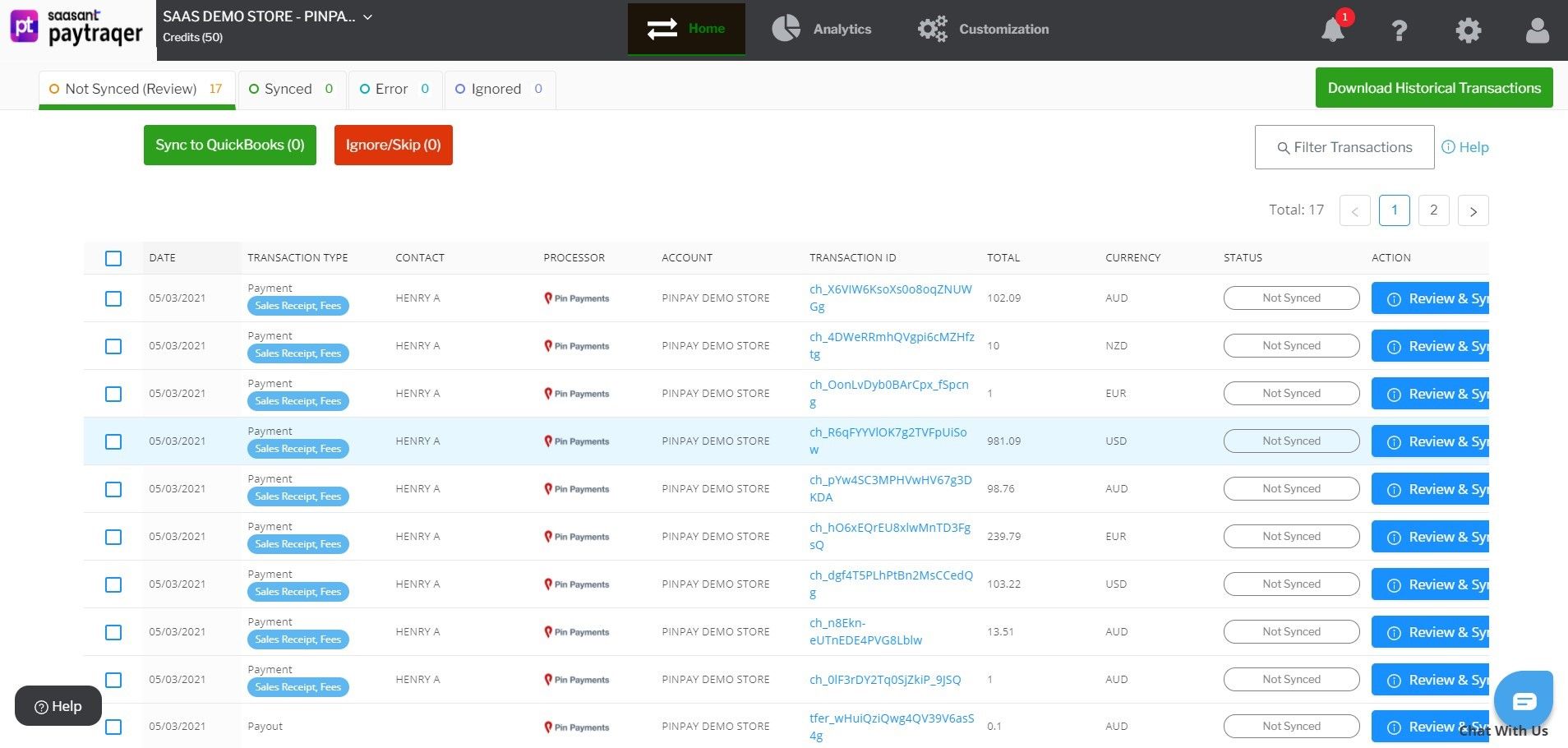
Task: Click the Analytics pie chart icon
Action: (786, 29)
